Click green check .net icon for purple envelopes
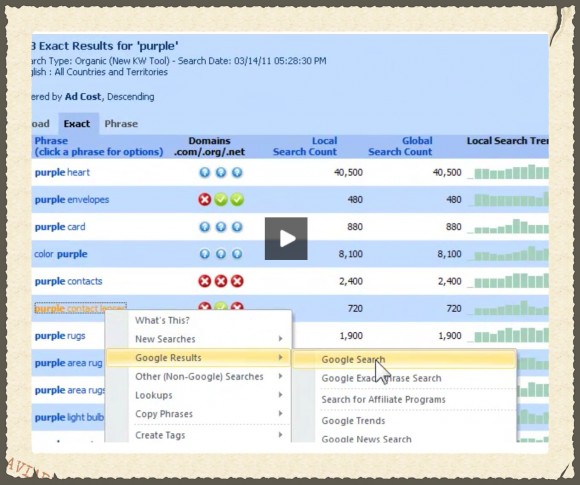 237,200
